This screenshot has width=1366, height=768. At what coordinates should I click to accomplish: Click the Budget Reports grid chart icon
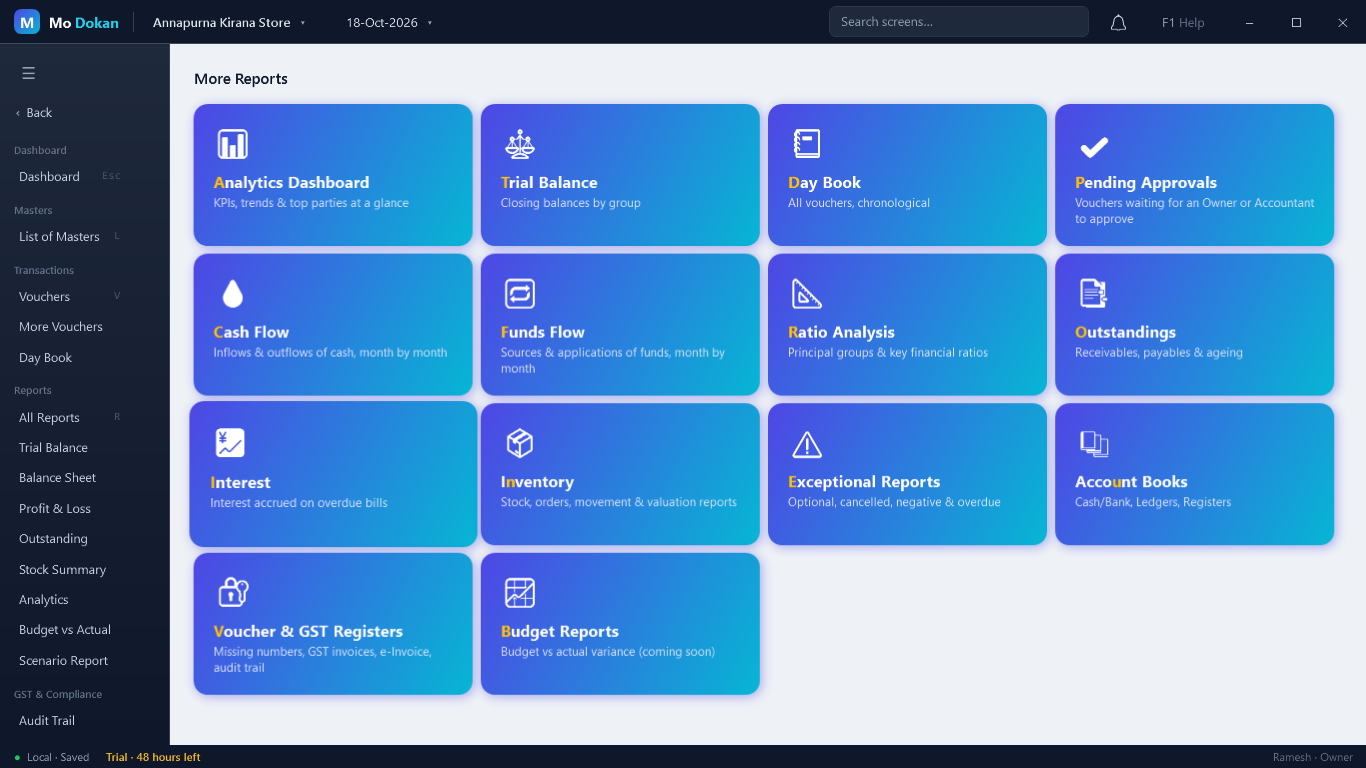coord(520,593)
